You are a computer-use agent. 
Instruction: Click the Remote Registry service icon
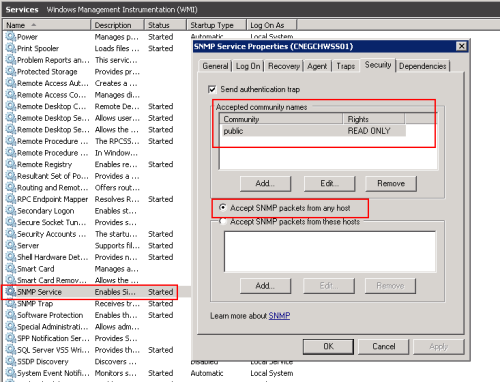(11, 164)
